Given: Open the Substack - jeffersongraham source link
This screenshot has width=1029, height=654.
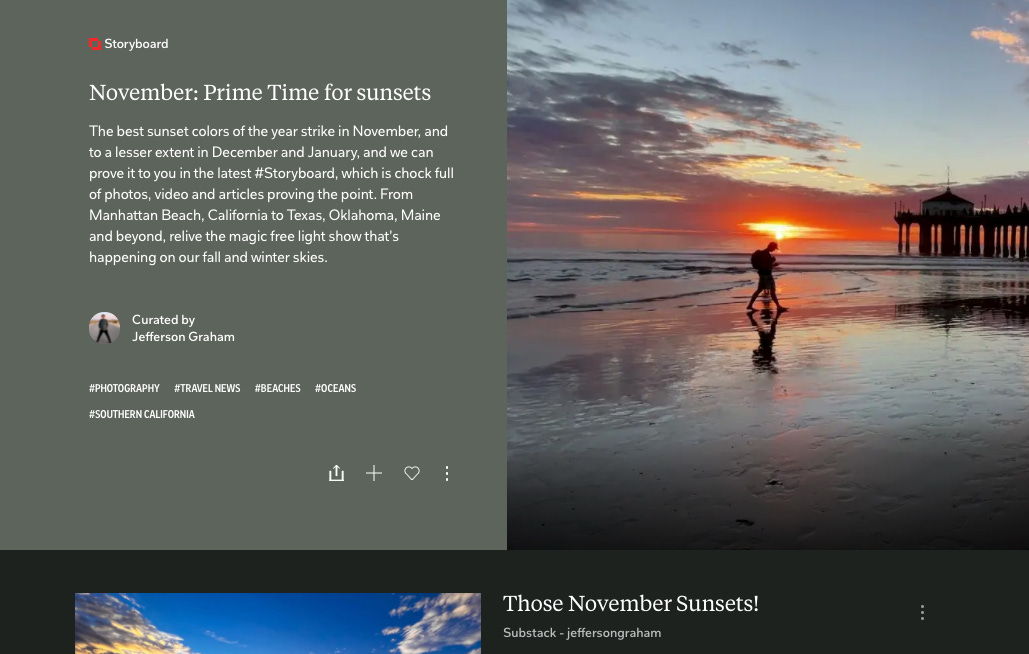Looking at the screenshot, I should click(x=582, y=633).
